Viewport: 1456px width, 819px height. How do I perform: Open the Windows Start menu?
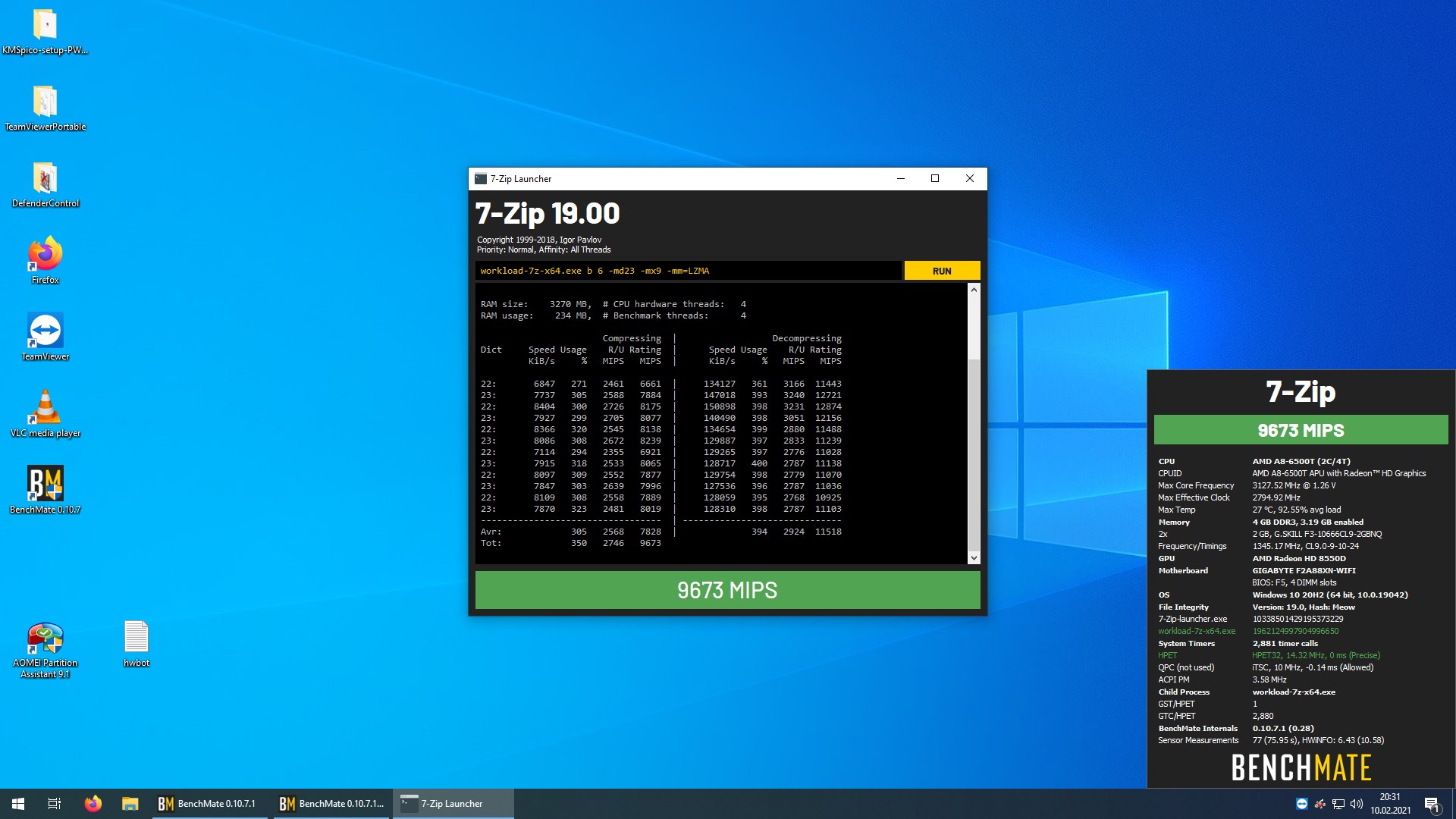pos(18,804)
